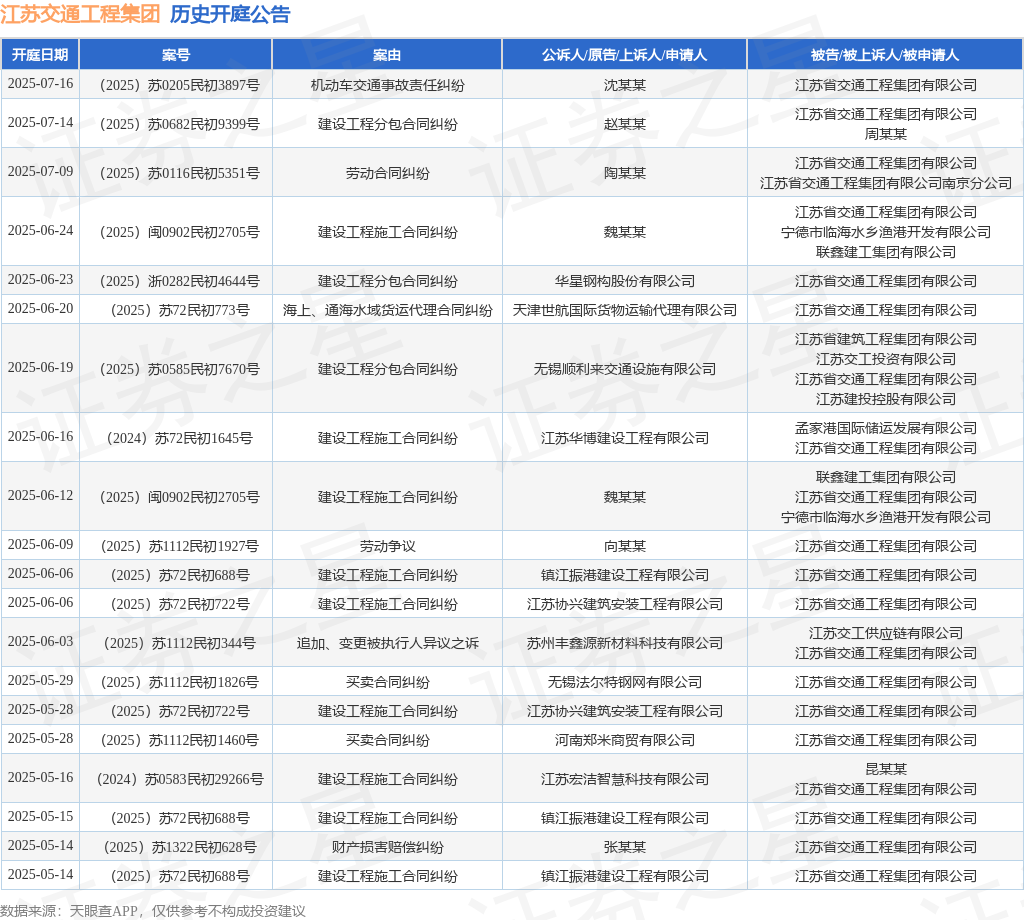Click 江苏省交通工程集团有限公司南京分公司
The height and width of the screenshot is (920, 1024).
click(x=886, y=183)
